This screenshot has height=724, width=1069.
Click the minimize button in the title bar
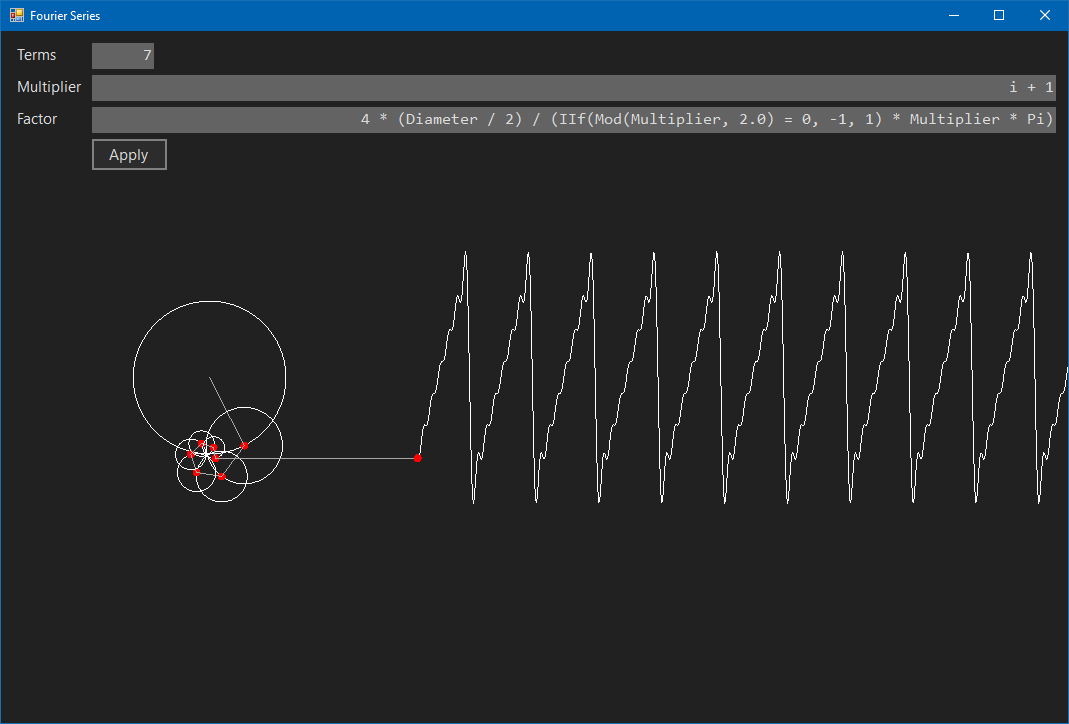point(953,15)
